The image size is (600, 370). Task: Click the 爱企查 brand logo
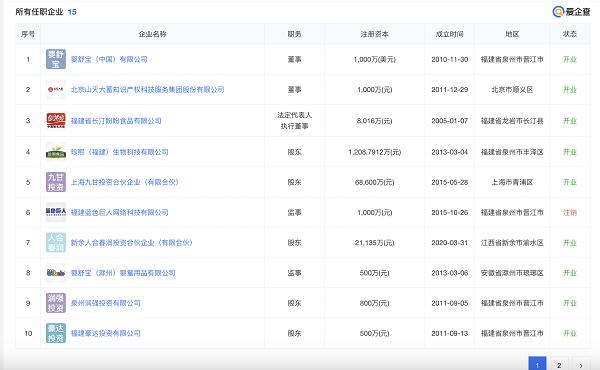tap(572, 12)
